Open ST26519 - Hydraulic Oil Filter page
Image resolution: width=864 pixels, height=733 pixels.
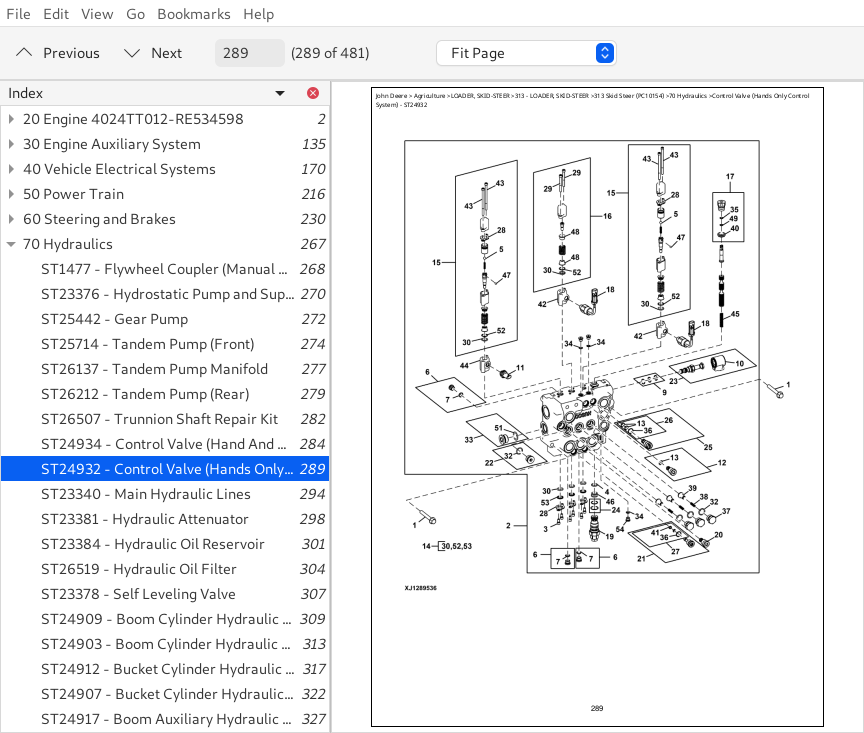pos(139,569)
